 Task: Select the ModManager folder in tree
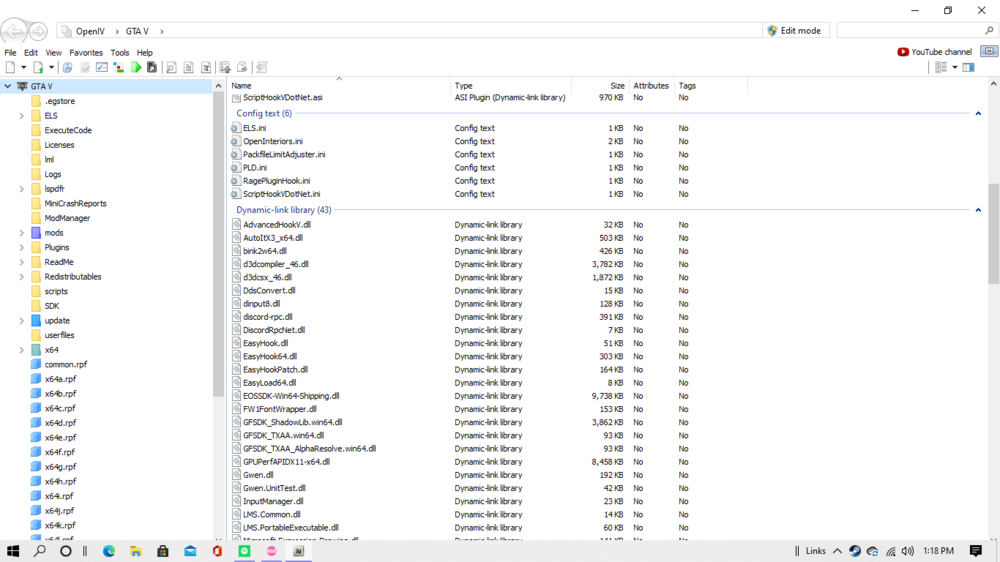click(67, 218)
